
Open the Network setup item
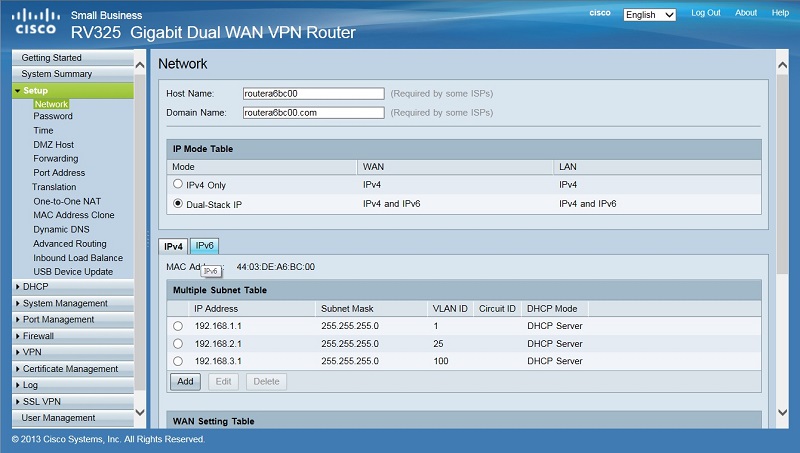[51, 104]
